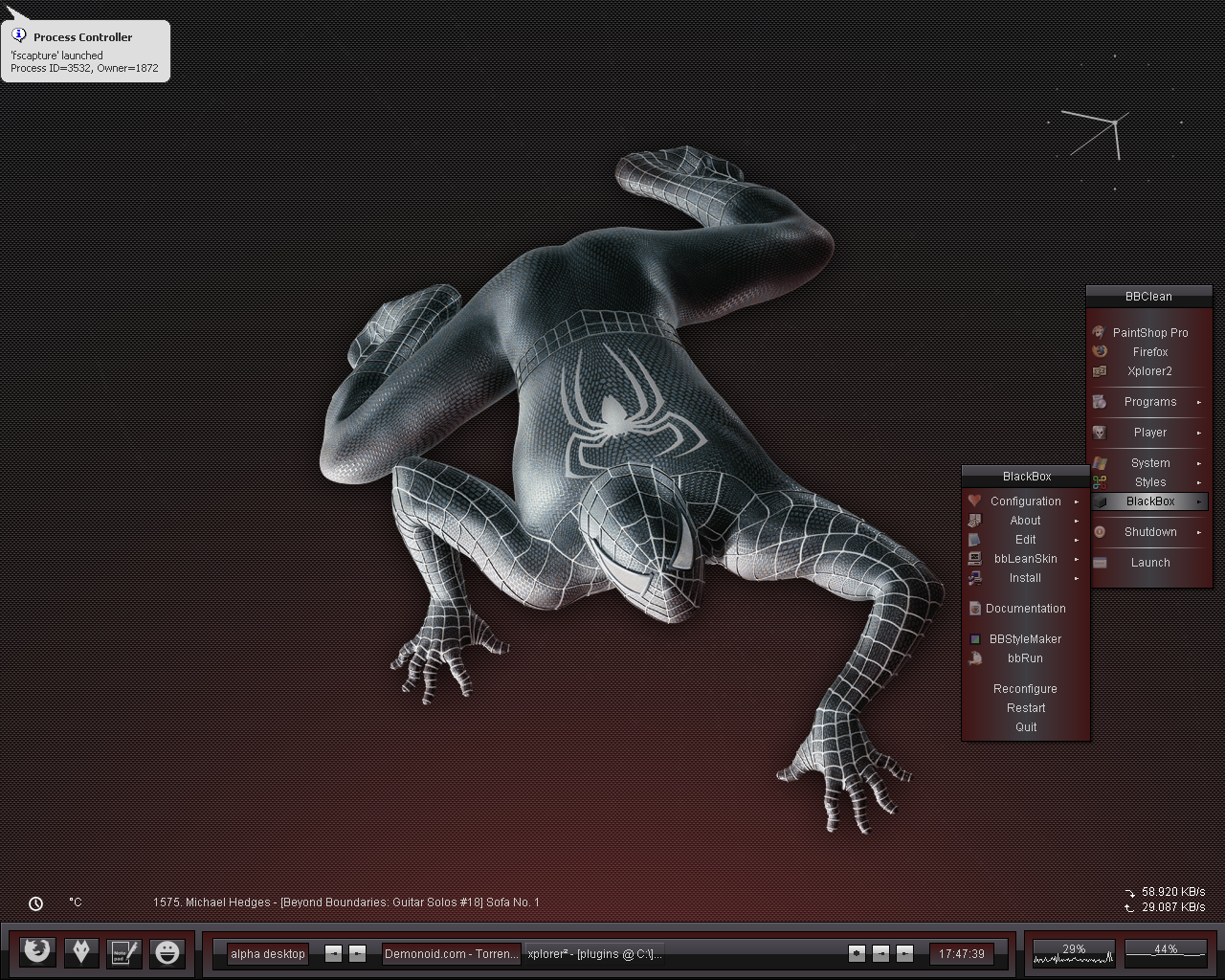Expand the Shutdown submenu arrow
This screenshot has width=1225, height=980.
pyautogui.click(x=1199, y=532)
